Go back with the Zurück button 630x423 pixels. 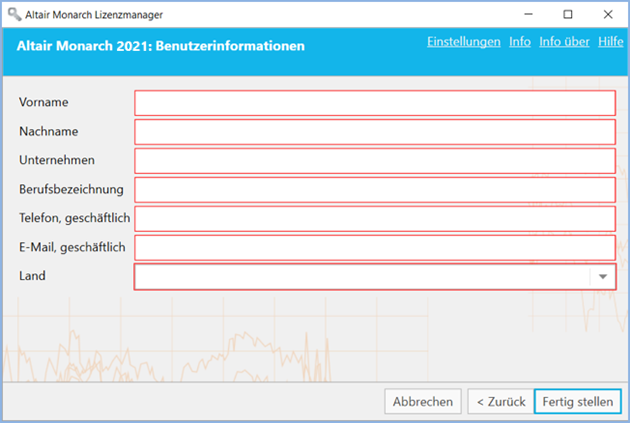tap(500, 402)
